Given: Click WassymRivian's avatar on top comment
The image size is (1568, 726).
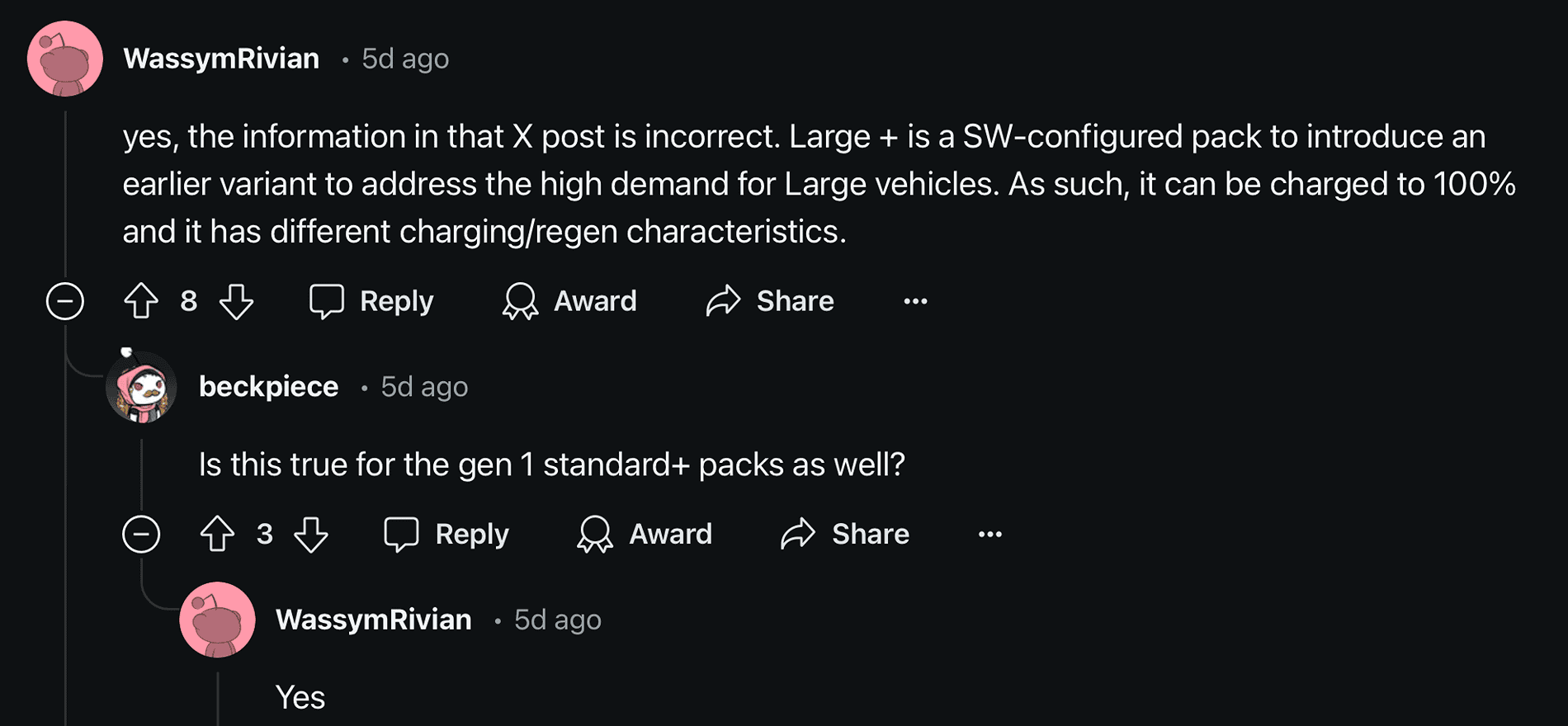Looking at the screenshot, I should (65, 59).
